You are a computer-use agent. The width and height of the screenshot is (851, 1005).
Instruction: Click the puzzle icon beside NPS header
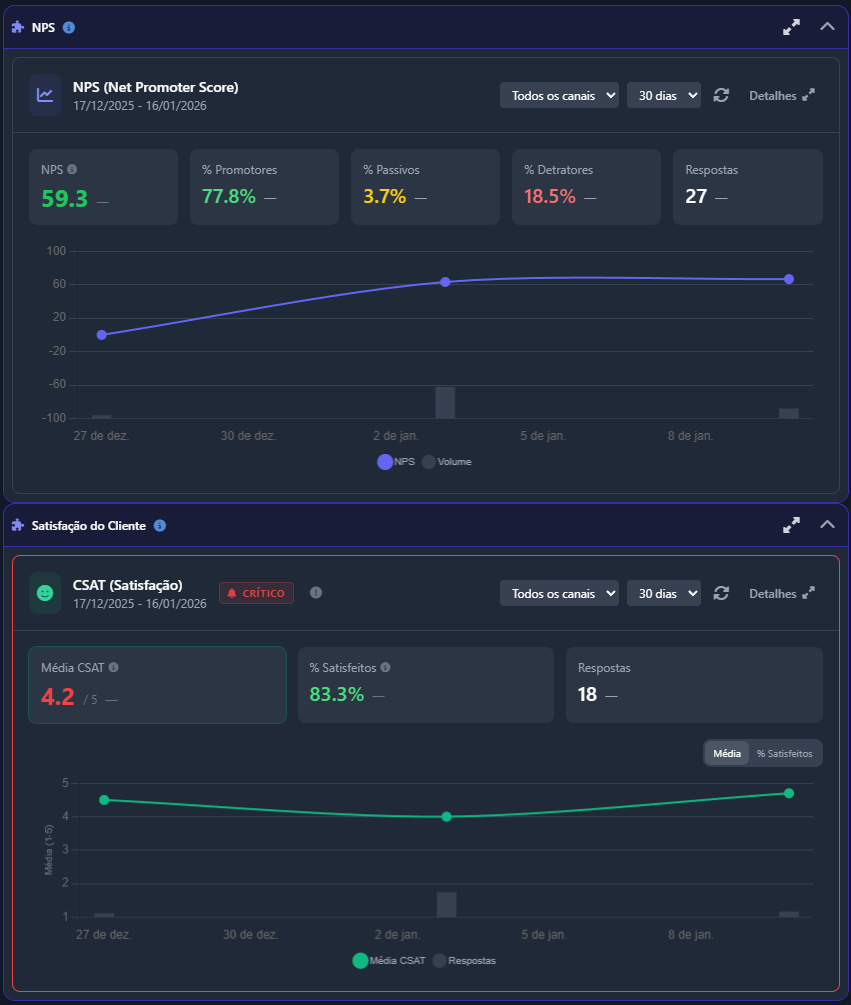[17, 27]
